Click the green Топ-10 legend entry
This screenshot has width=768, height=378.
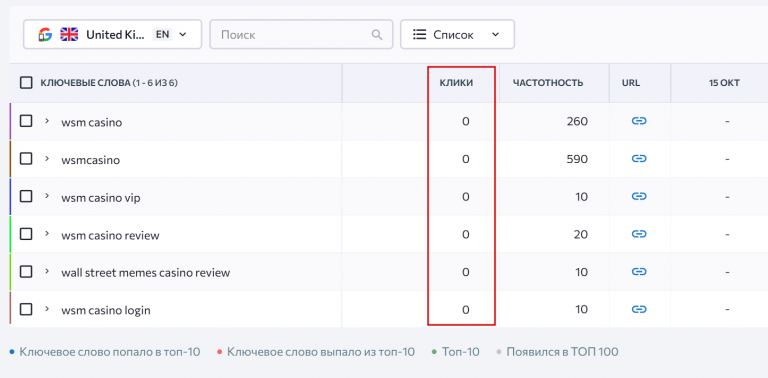pos(456,352)
